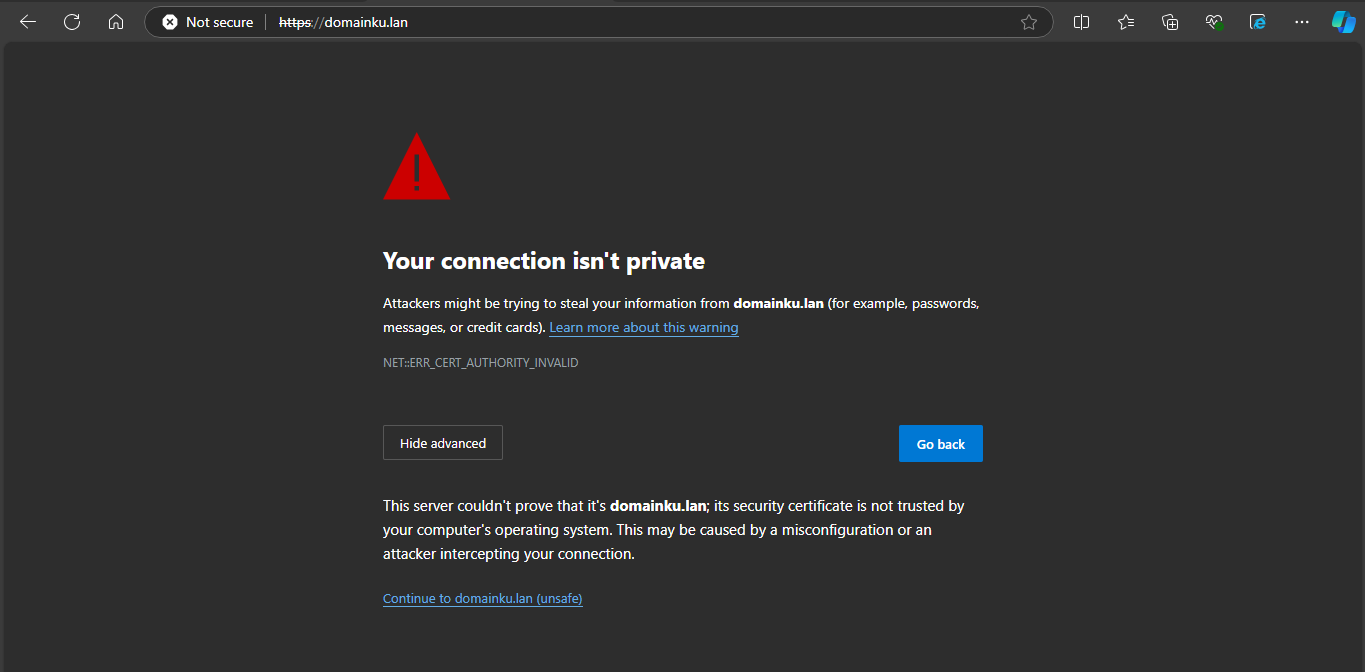Add this page to Collections
The height and width of the screenshot is (672, 1365).
(x=1169, y=21)
